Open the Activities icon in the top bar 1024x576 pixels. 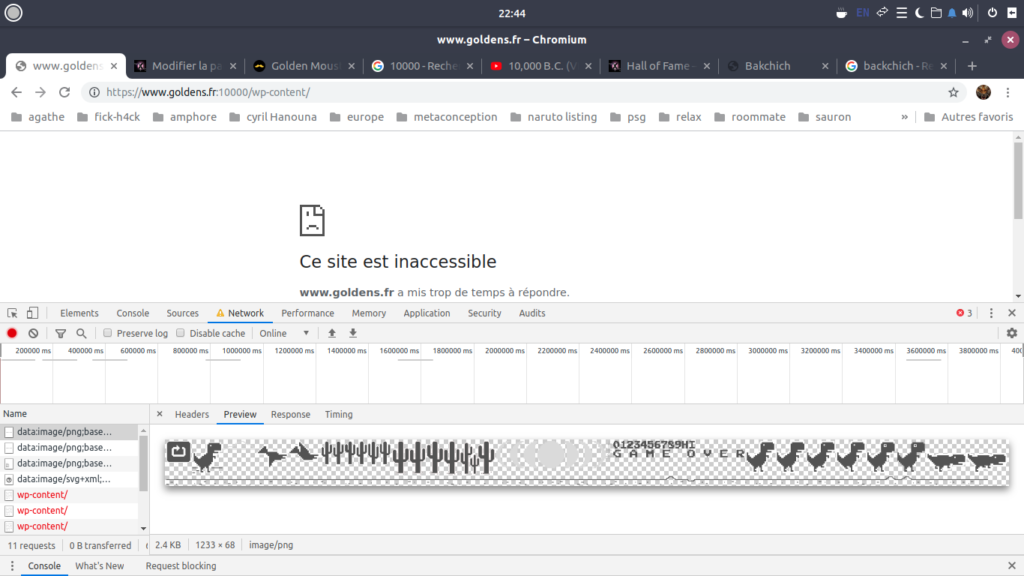(13, 13)
